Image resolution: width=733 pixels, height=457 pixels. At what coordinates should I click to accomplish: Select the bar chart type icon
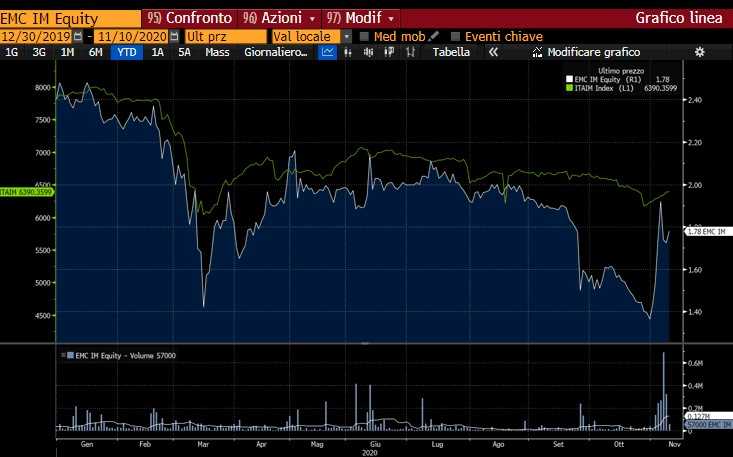(x=348, y=52)
